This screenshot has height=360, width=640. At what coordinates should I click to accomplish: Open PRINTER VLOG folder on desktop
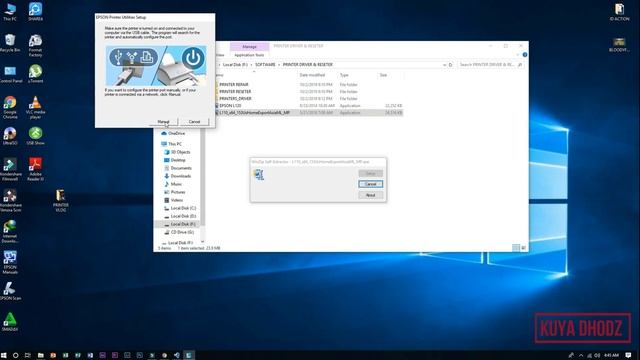(60, 200)
